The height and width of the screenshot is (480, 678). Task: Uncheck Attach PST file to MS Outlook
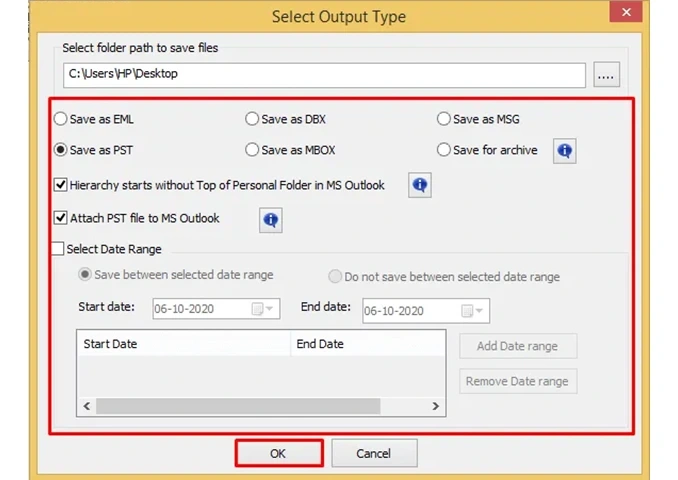coord(61,218)
